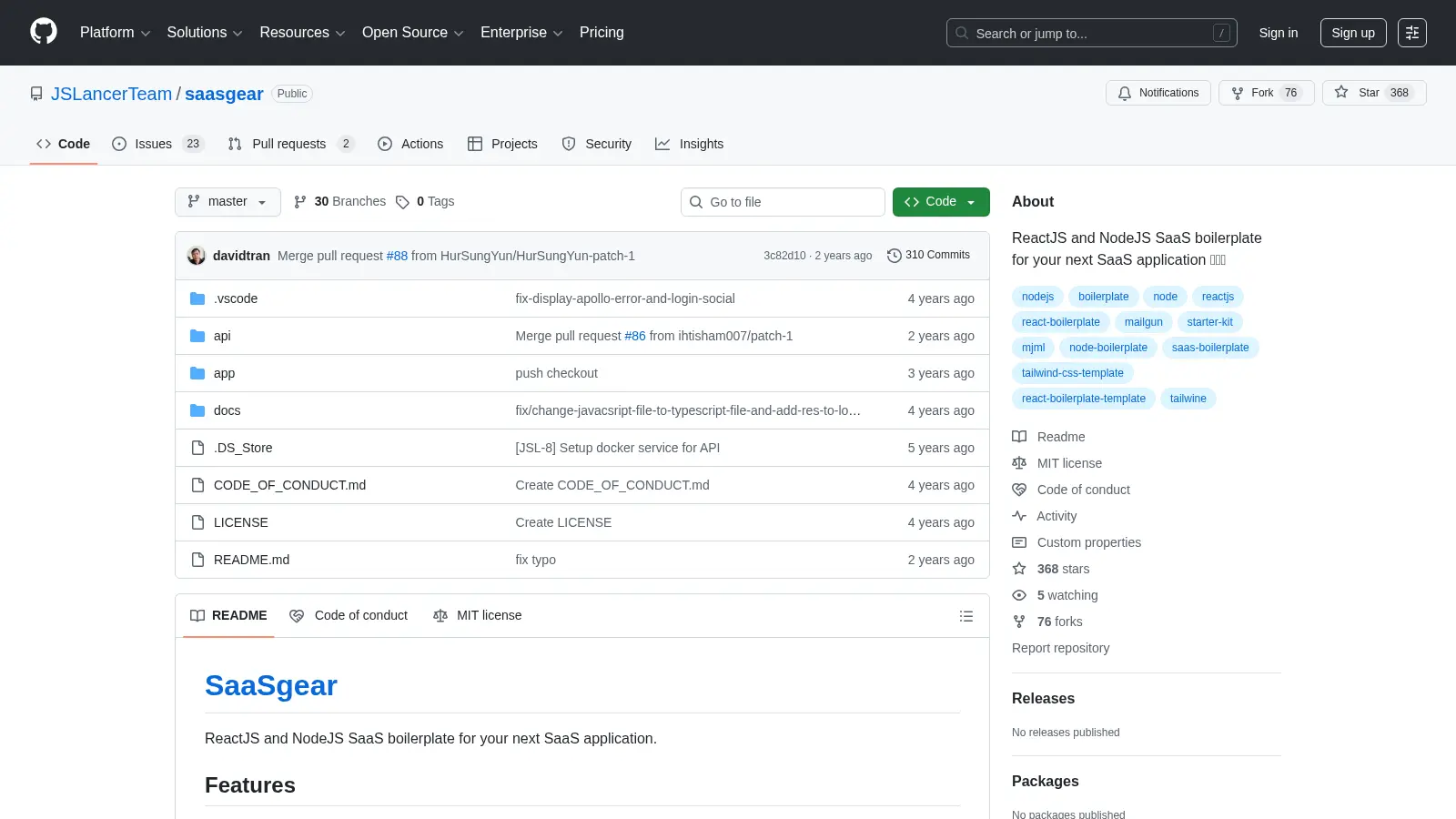Fork the repository
This screenshot has width=1456, height=819.
(1266, 93)
